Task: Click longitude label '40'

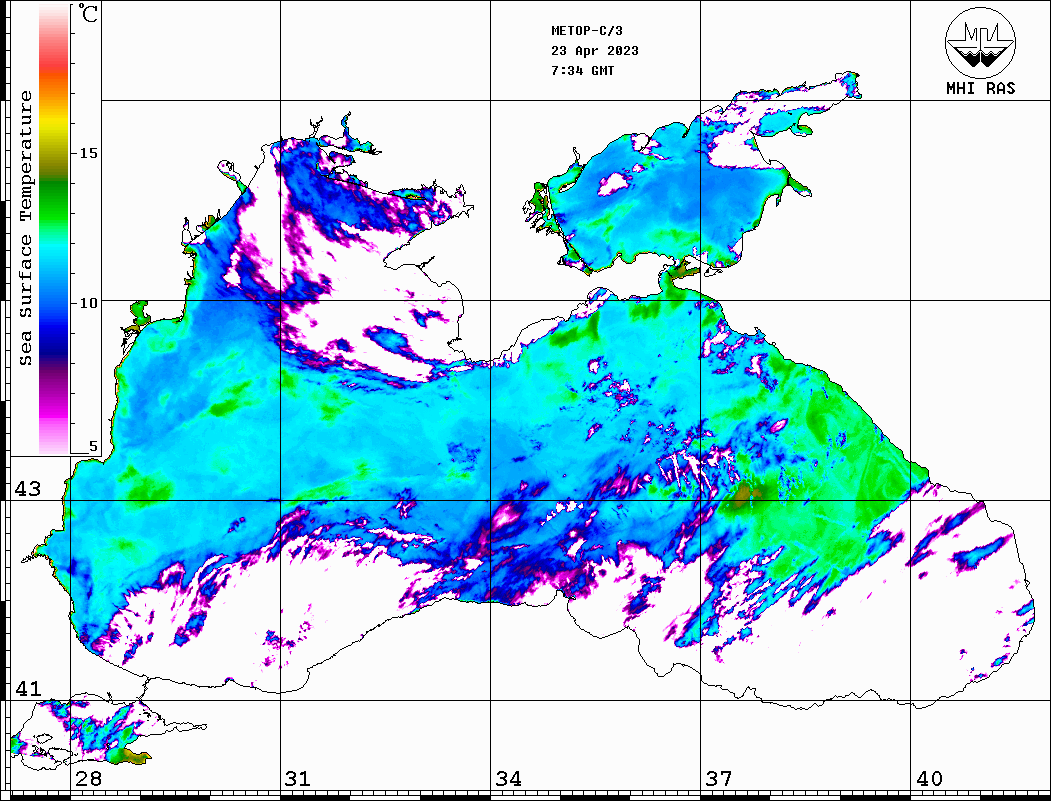Action: point(929,779)
